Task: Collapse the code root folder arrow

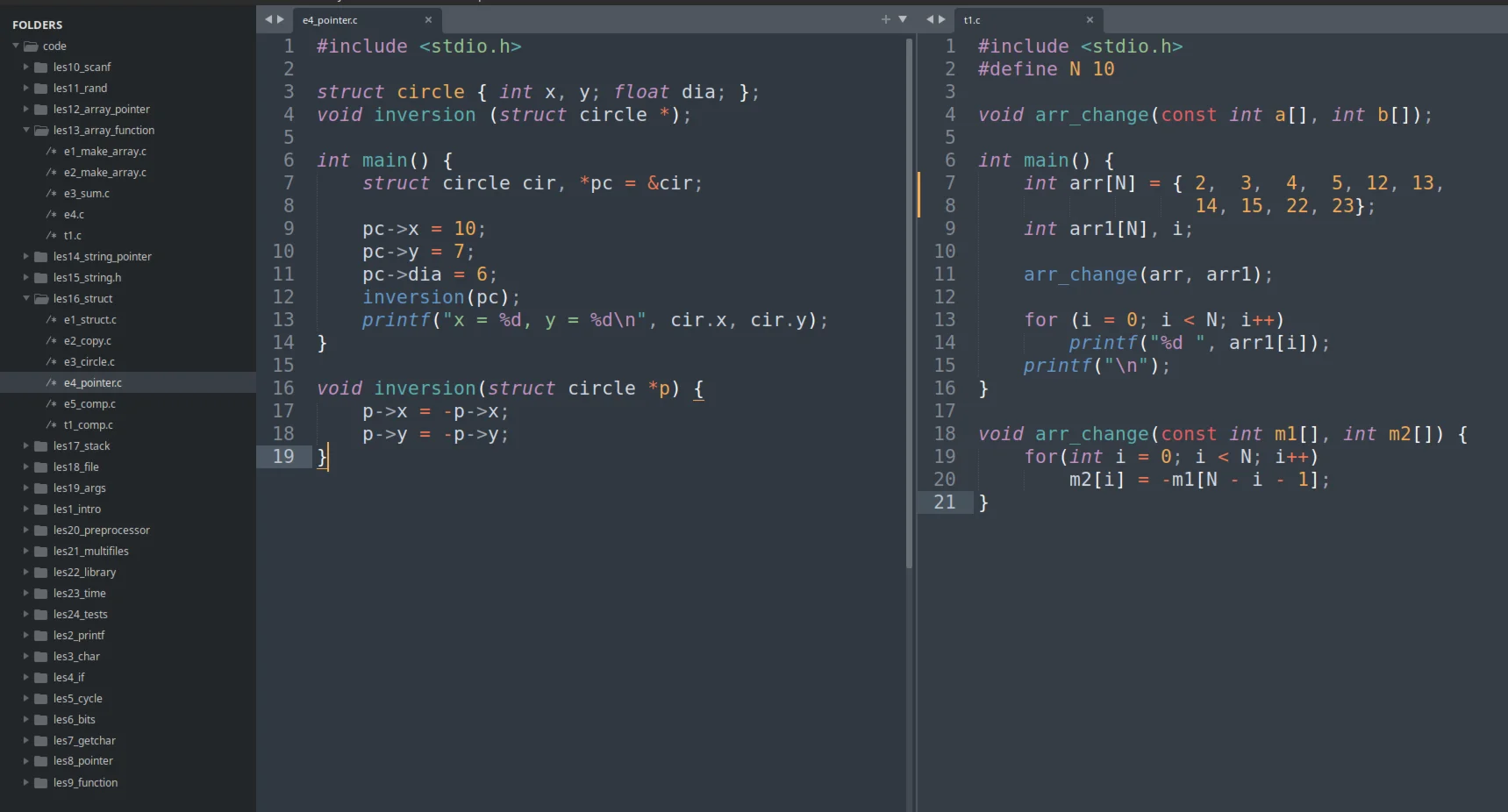Action: (16, 46)
